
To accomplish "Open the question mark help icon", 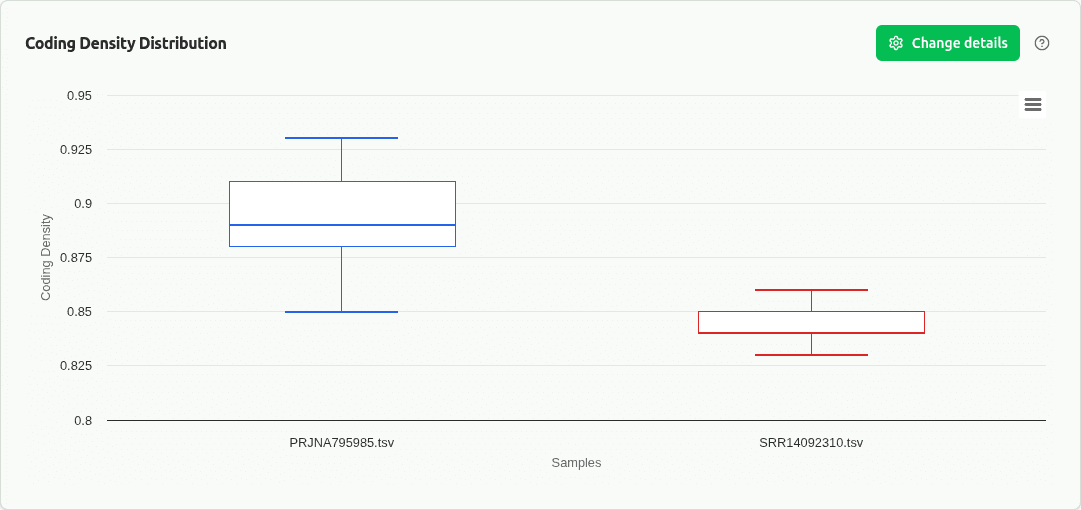I will (x=1042, y=43).
